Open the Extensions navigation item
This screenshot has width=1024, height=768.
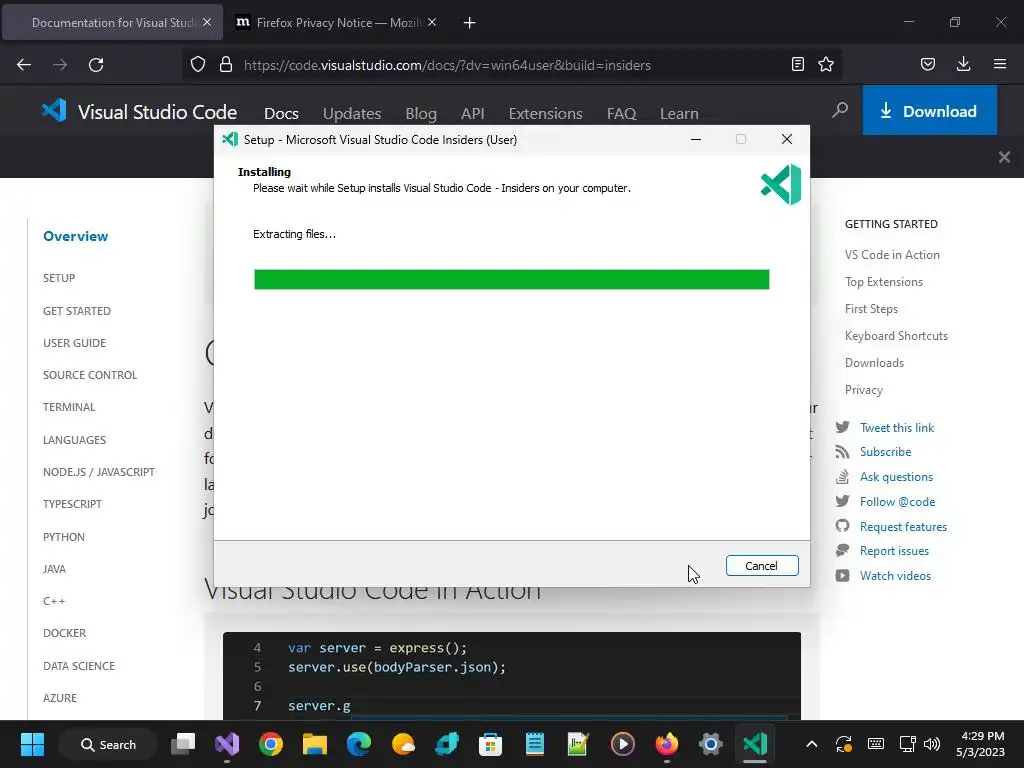coord(545,114)
